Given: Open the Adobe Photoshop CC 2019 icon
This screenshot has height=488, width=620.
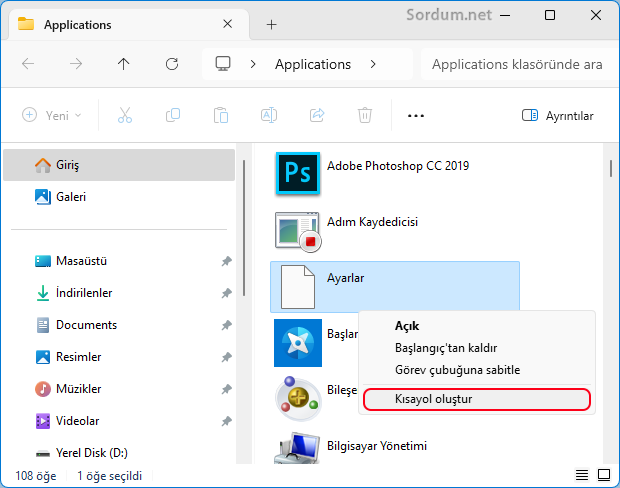Looking at the screenshot, I should pyautogui.click(x=297, y=174).
